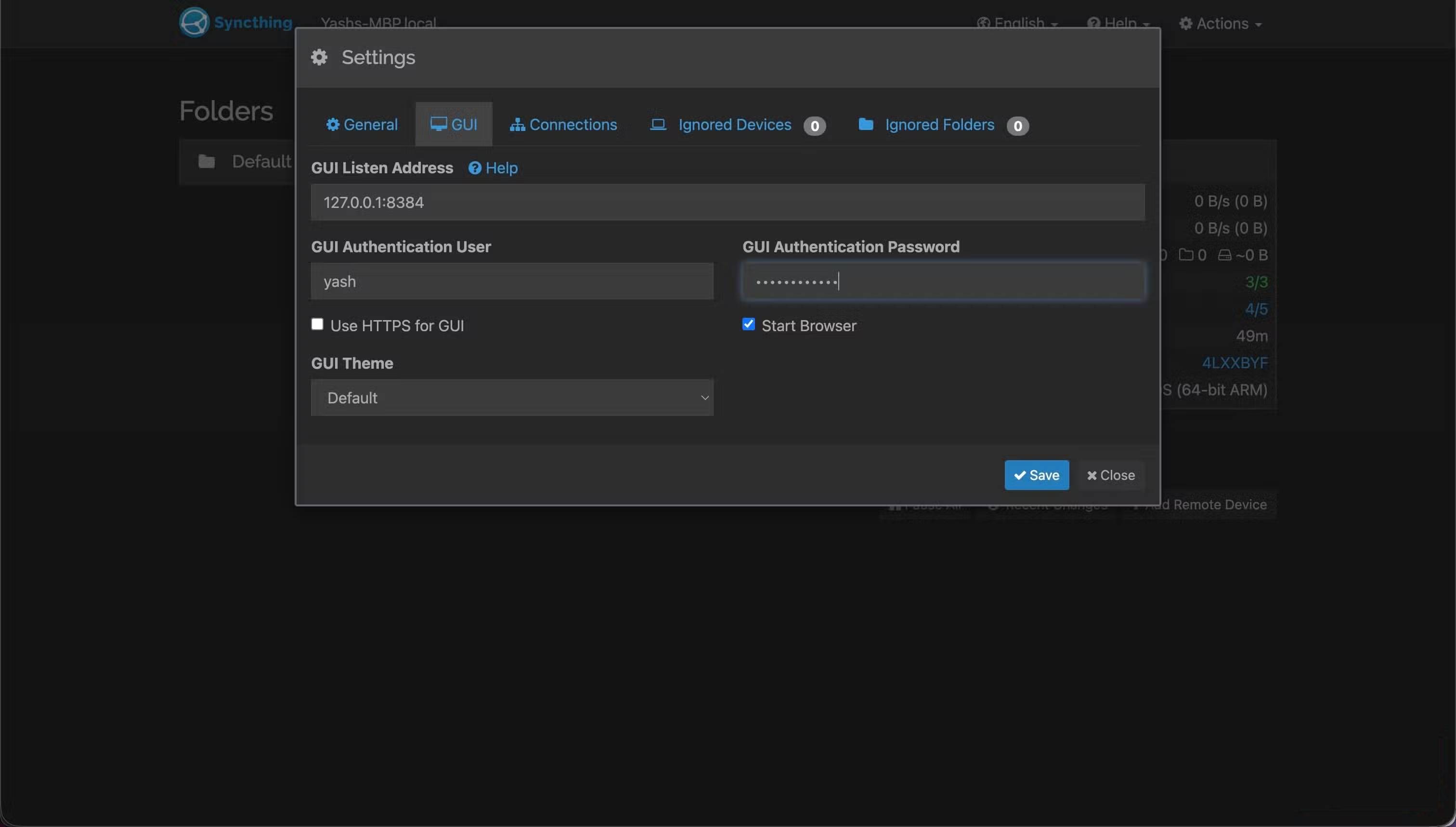Click the Syncthing logo icon
The height and width of the screenshot is (827, 1456).
pyautogui.click(x=194, y=22)
